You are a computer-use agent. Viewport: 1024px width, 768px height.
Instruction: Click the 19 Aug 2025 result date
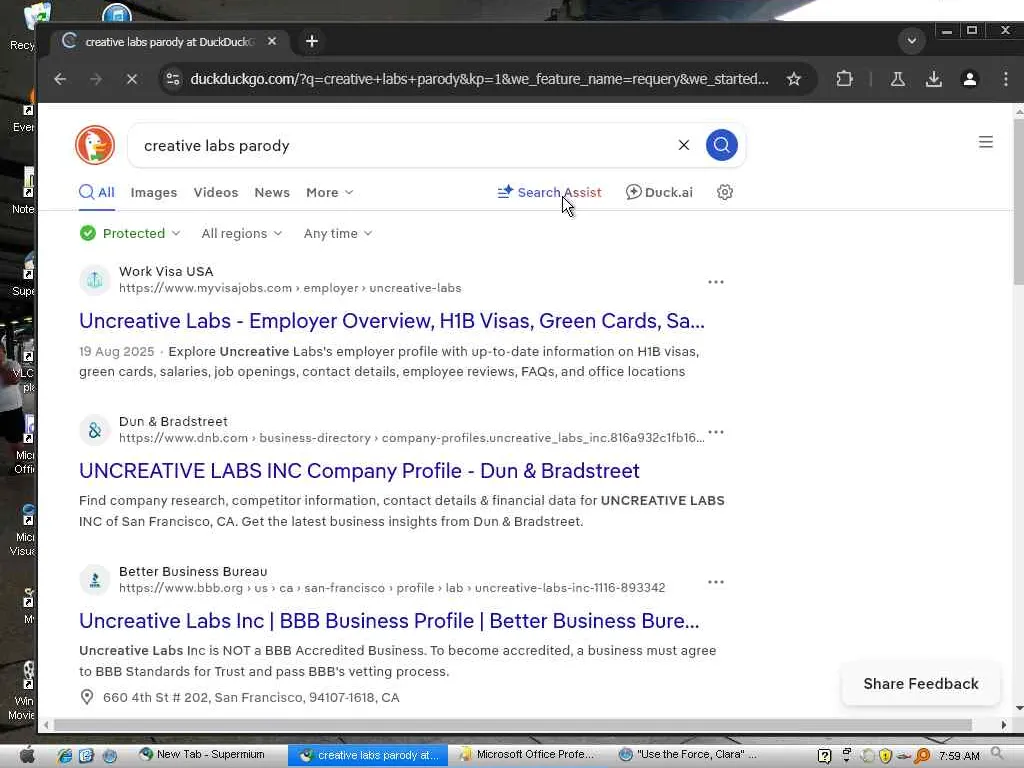click(116, 351)
